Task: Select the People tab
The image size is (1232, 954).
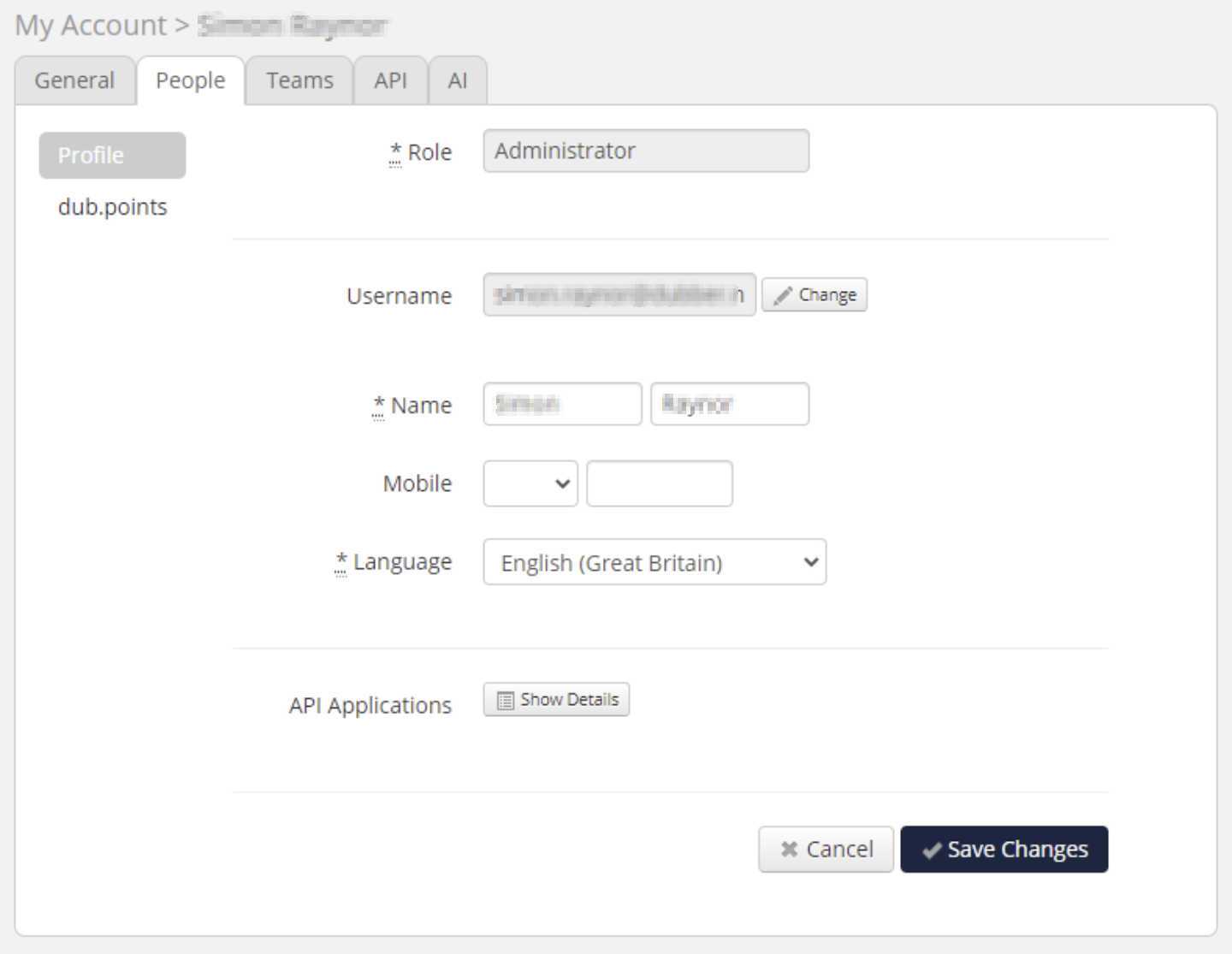Action: pyautogui.click(x=191, y=80)
